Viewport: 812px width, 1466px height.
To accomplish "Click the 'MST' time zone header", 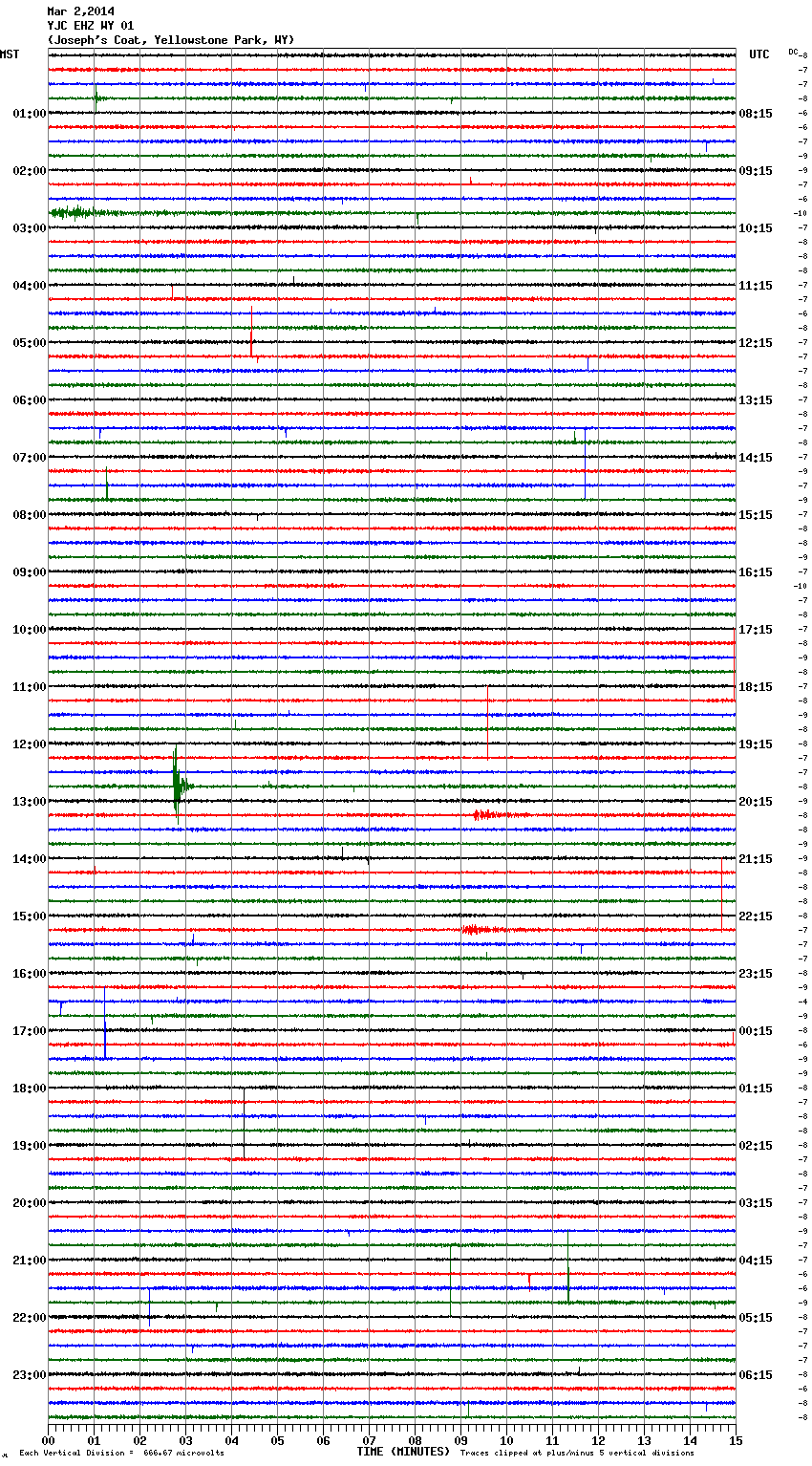I will 10,54.
